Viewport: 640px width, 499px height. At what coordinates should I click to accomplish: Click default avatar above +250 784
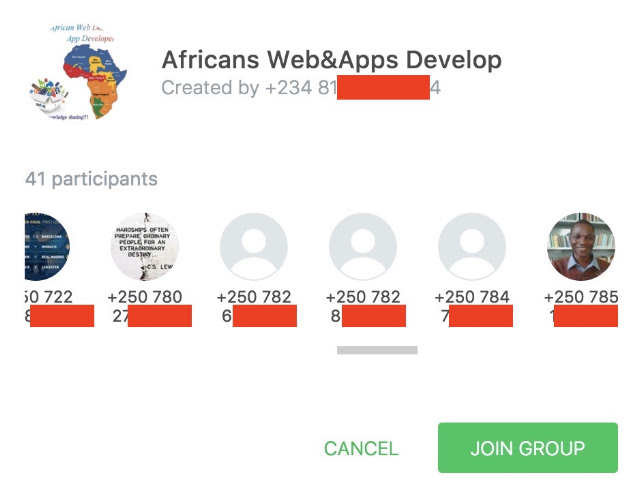click(472, 246)
